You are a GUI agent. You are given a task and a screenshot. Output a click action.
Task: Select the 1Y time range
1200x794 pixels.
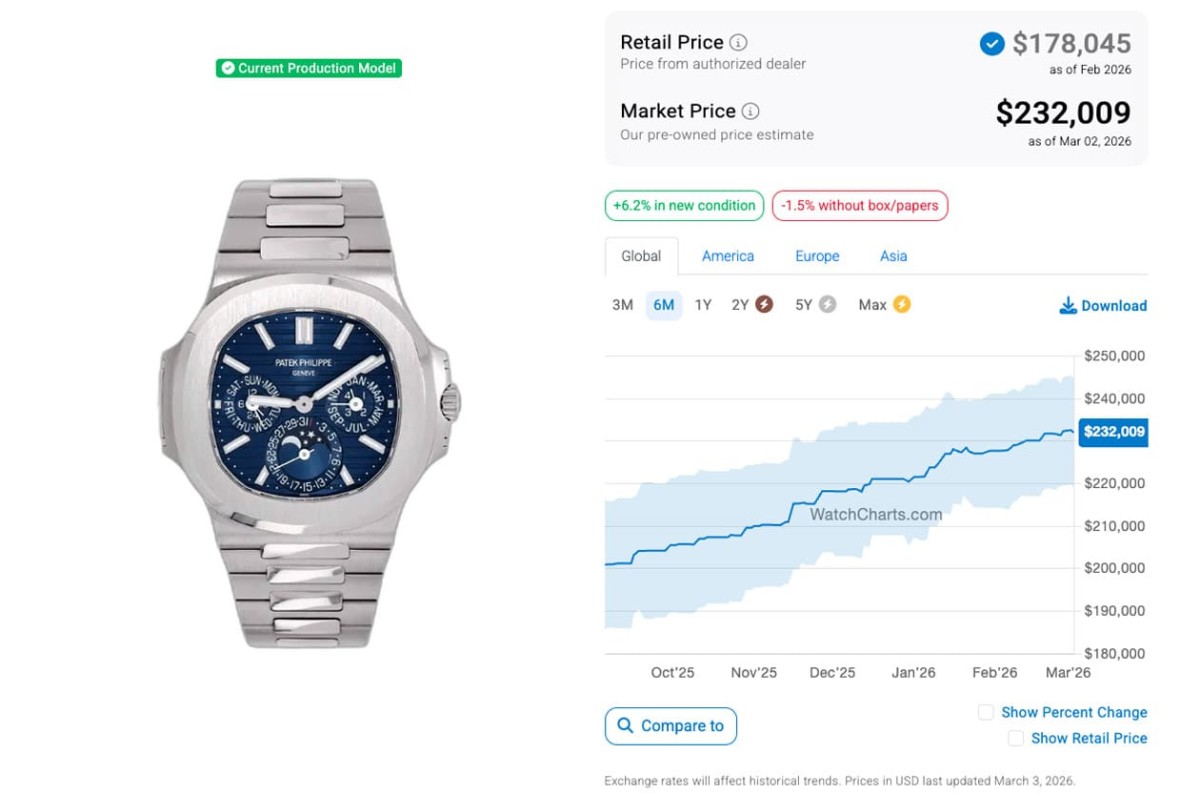point(703,305)
